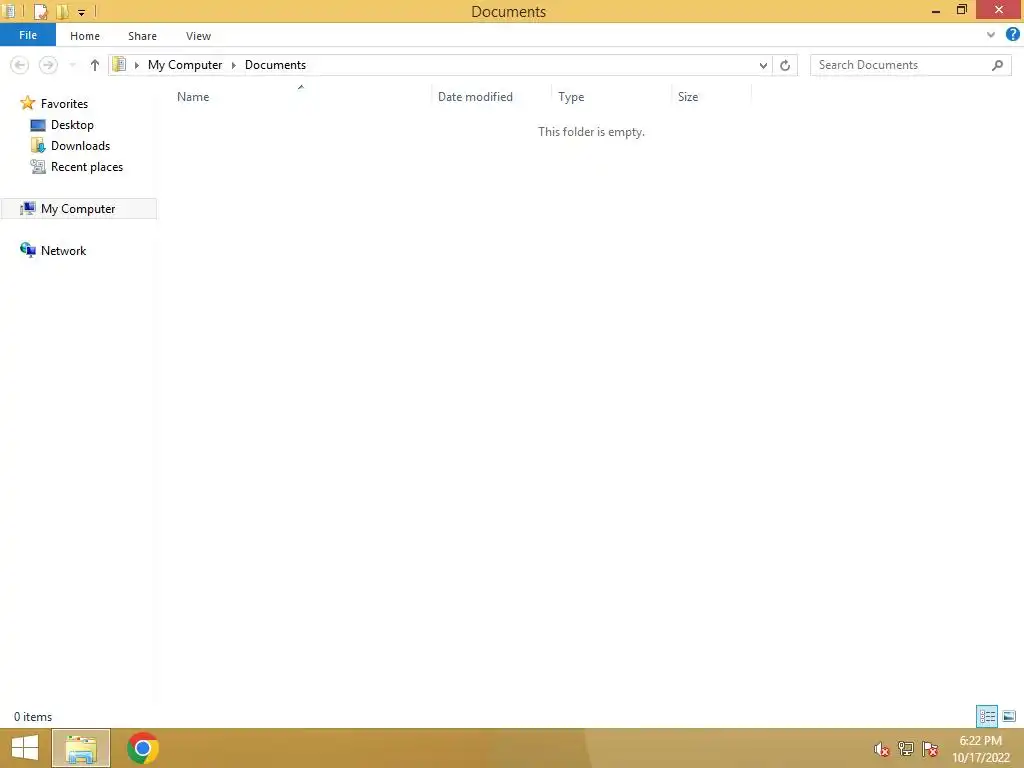Minimize the Documents window
The height and width of the screenshot is (768, 1024).
tap(936, 10)
